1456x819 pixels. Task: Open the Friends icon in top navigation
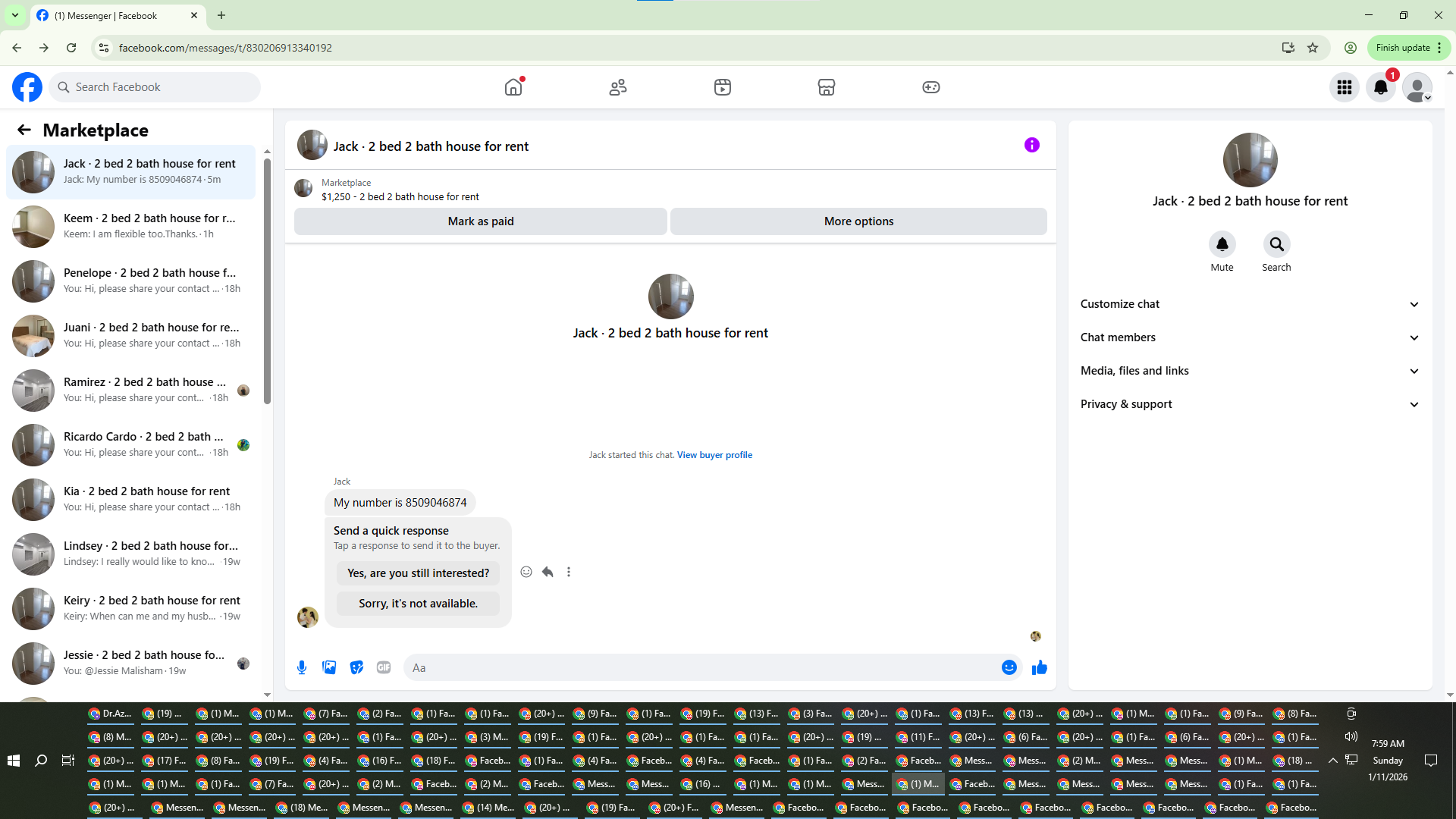click(618, 87)
